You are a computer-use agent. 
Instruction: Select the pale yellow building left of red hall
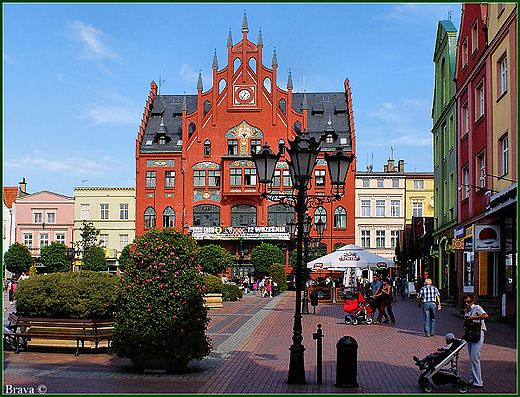coord(104,220)
